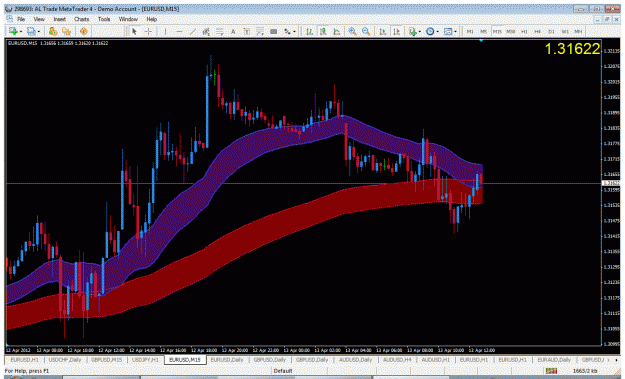The image size is (625, 379).
Task: Select the M15 timeframe button
Action: [497, 31]
